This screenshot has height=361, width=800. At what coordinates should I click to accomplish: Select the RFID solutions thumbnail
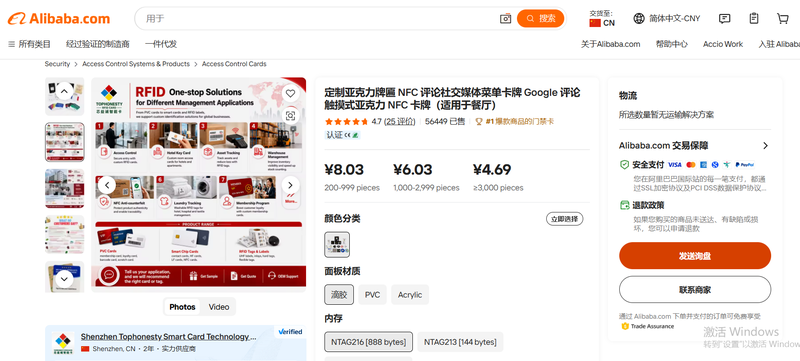point(65,142)
